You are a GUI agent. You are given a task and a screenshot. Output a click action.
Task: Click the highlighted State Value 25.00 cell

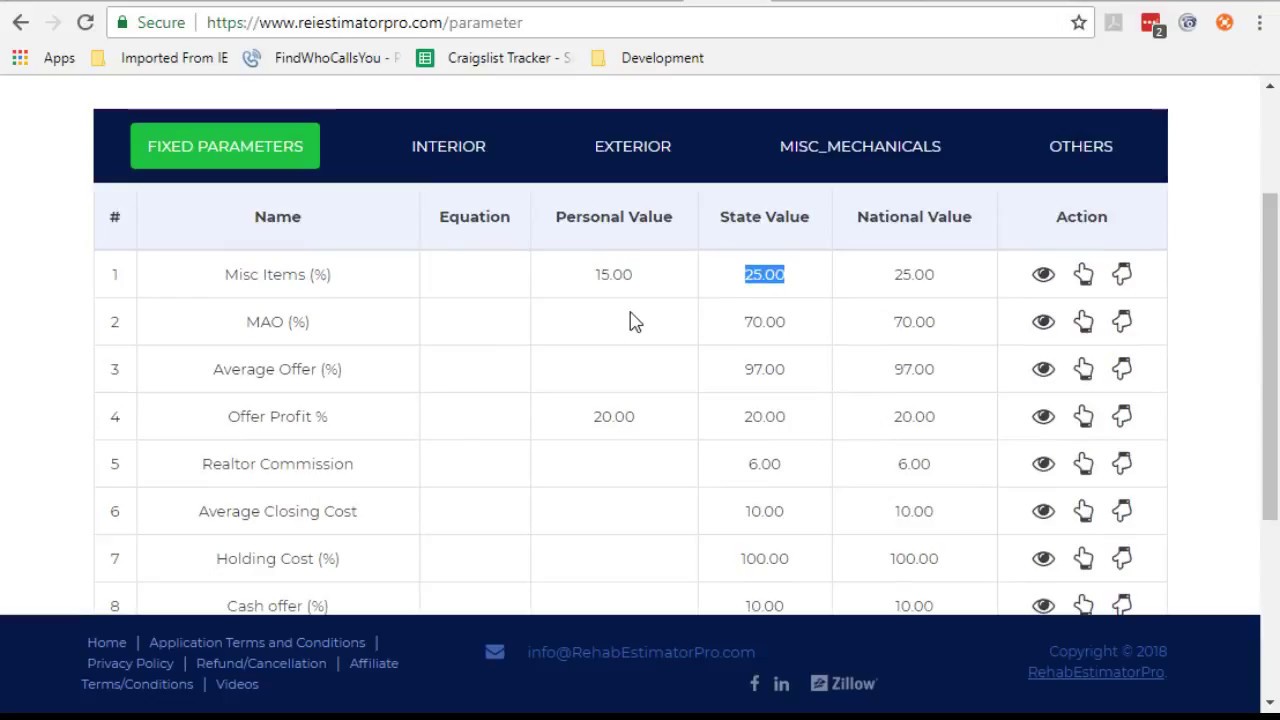tap(764, 274)
